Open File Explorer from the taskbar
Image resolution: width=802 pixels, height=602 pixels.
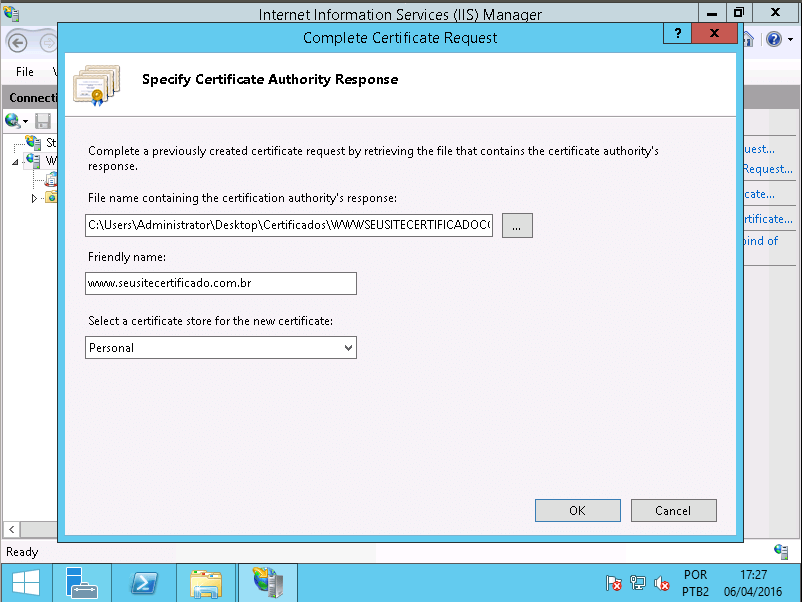pyautogui.click(x=206, y=583)
